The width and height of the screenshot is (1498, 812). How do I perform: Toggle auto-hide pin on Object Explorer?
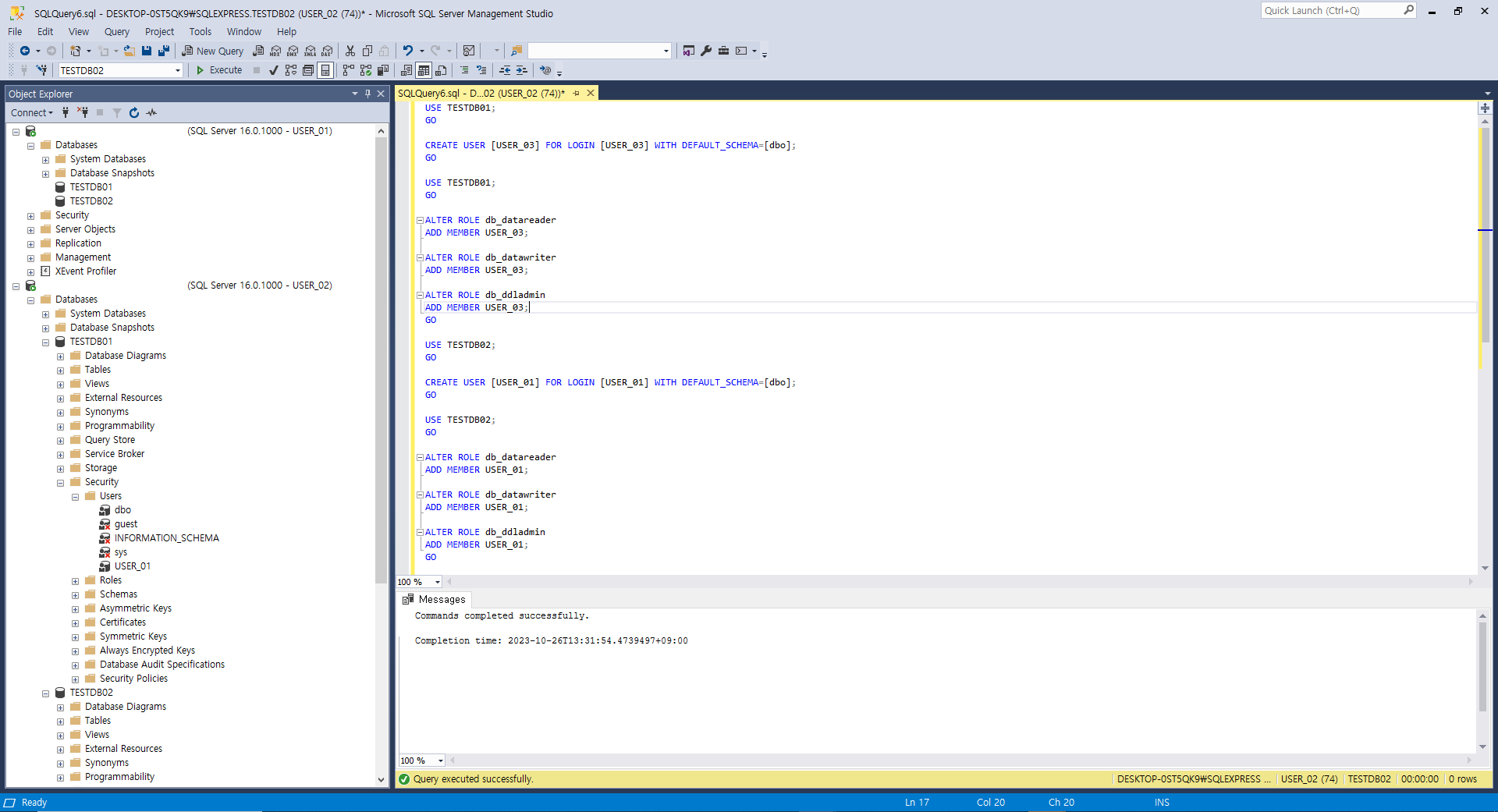point(367,94)
